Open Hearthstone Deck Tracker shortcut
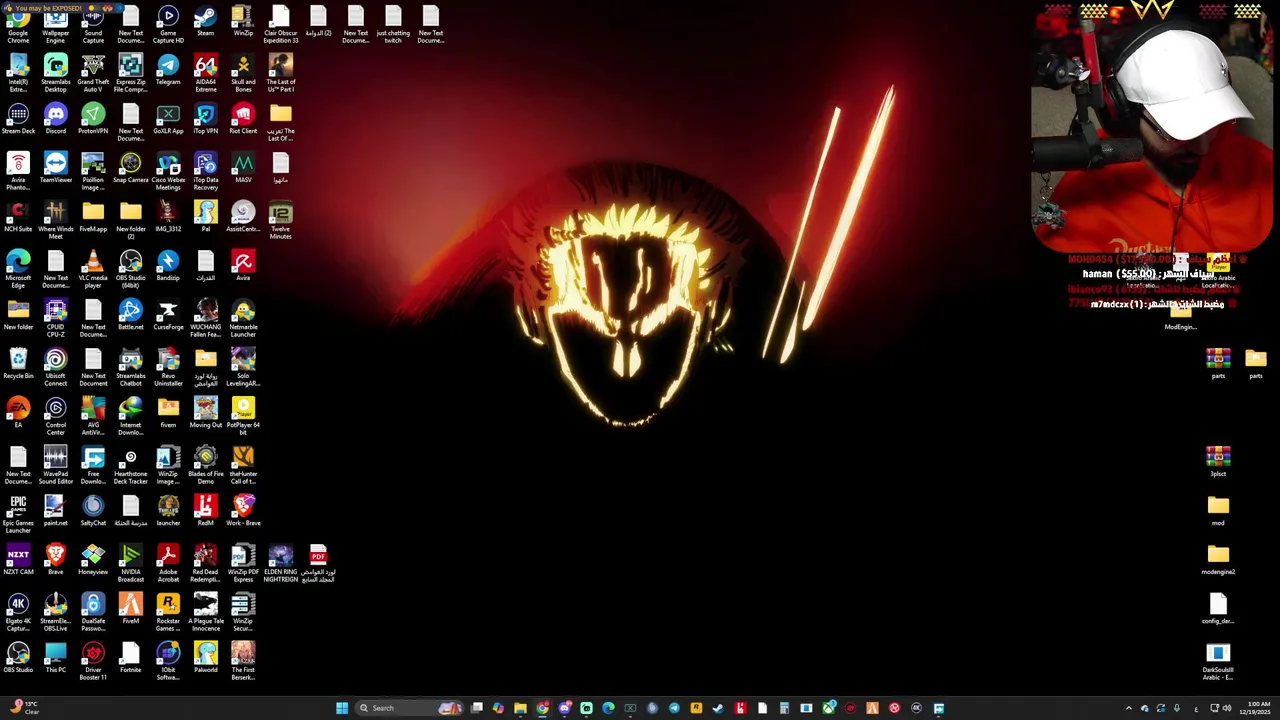1280x720 pixels. point(131,466)
